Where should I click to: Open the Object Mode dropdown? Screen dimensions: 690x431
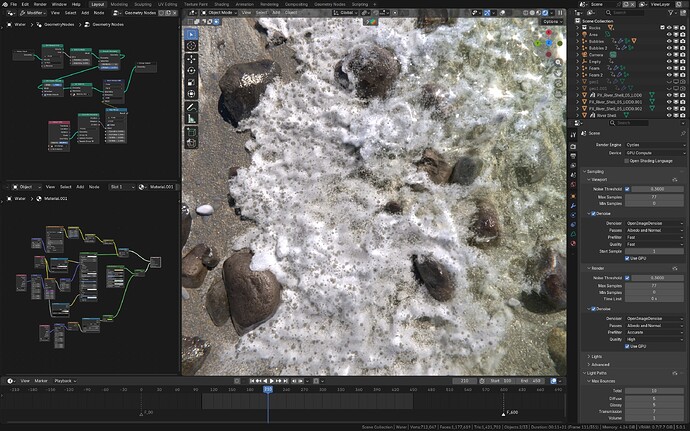coord(219,13)
